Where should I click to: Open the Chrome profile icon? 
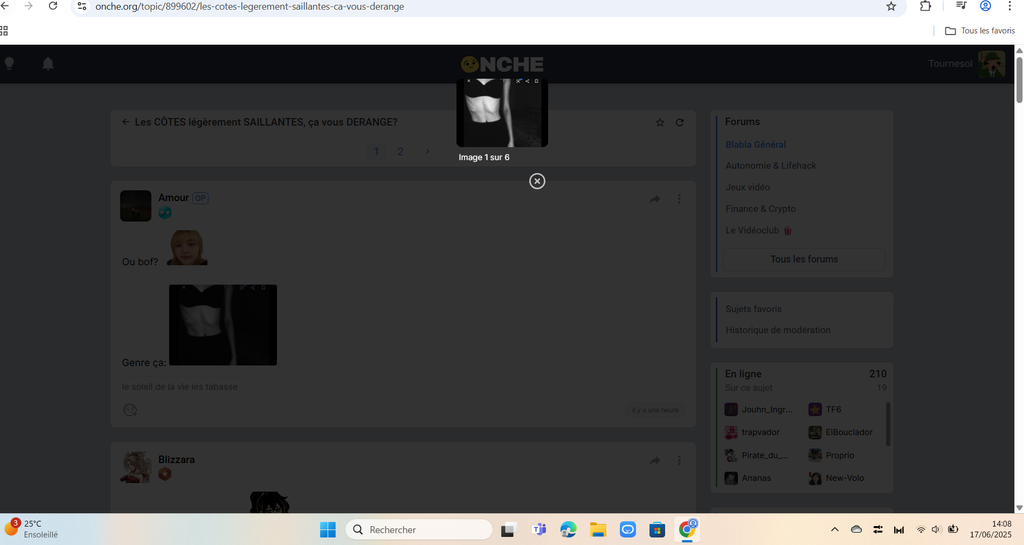[985, 6]
